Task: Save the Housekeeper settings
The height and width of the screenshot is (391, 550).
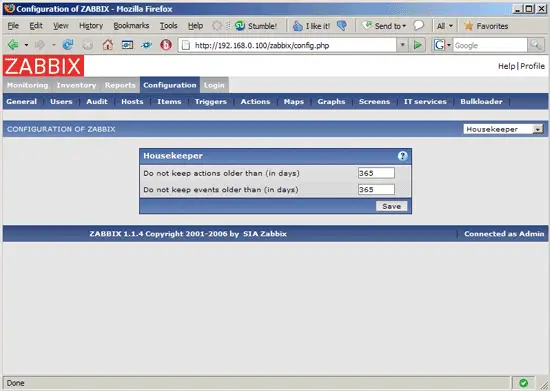Action: 391,206
